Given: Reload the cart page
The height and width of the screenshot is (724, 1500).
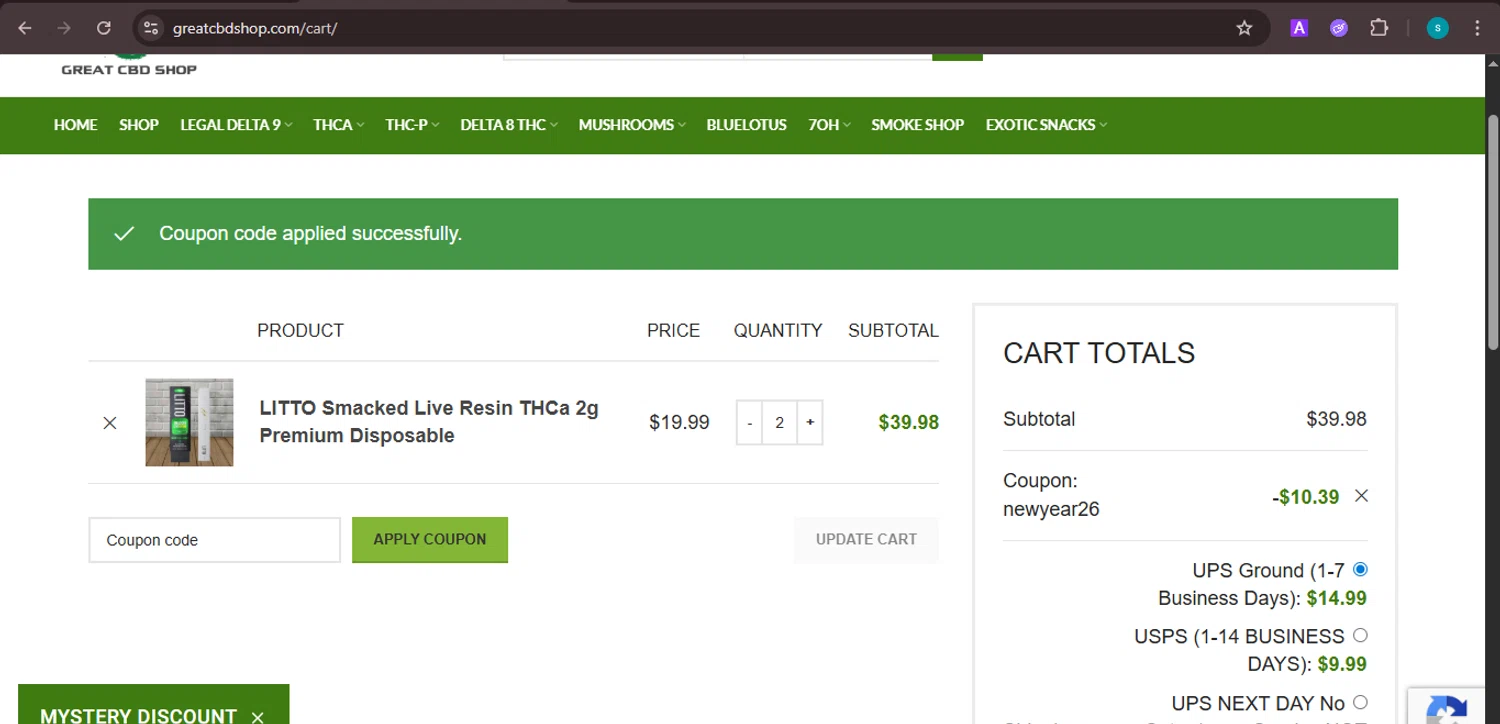Looking at the screenshot, I should 104,28.
